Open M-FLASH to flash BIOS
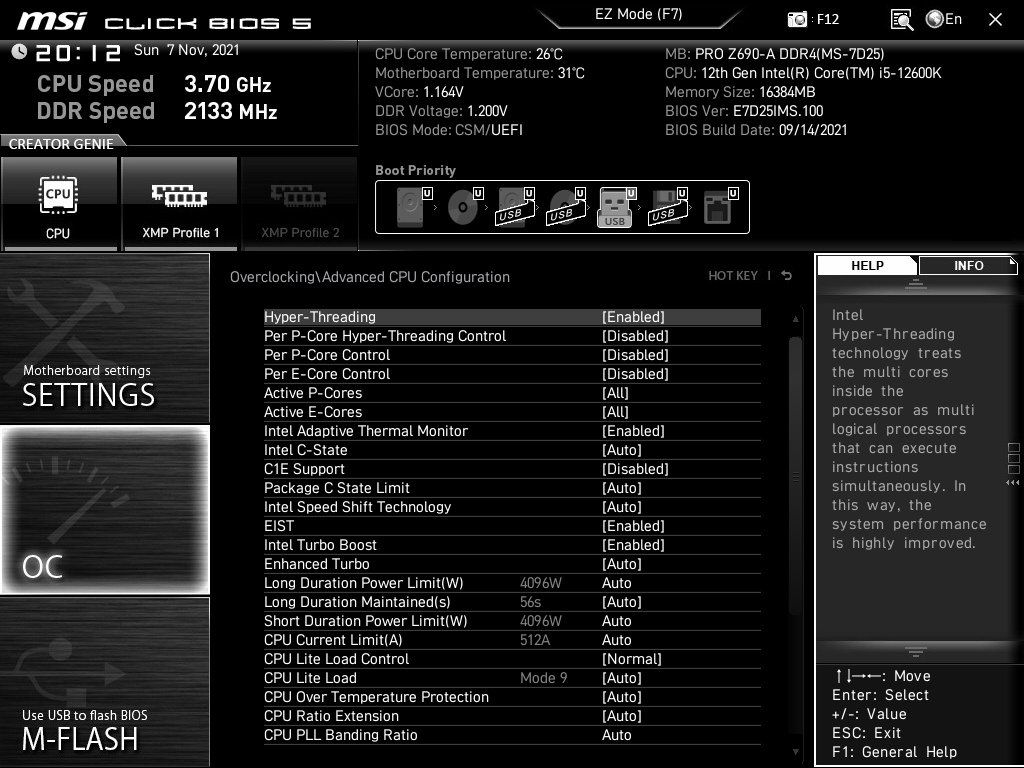Image resolution: width=1024 pixels, height=768 pixels. pos(104,682)
